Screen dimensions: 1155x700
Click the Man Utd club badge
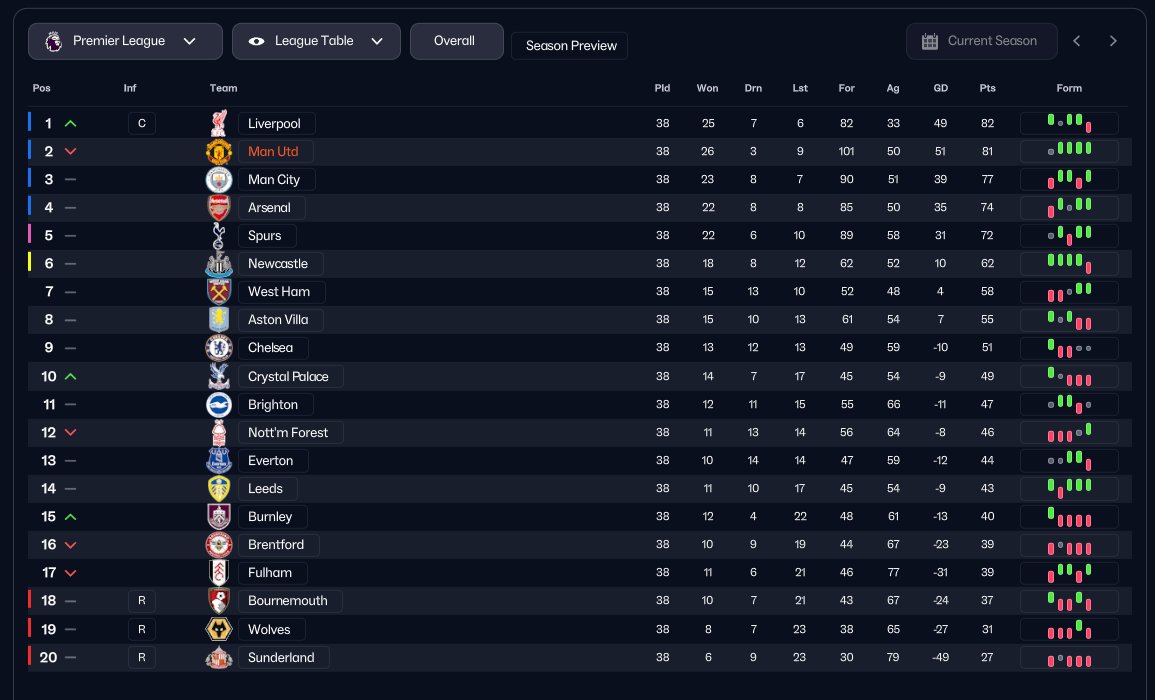coord(219,152)
